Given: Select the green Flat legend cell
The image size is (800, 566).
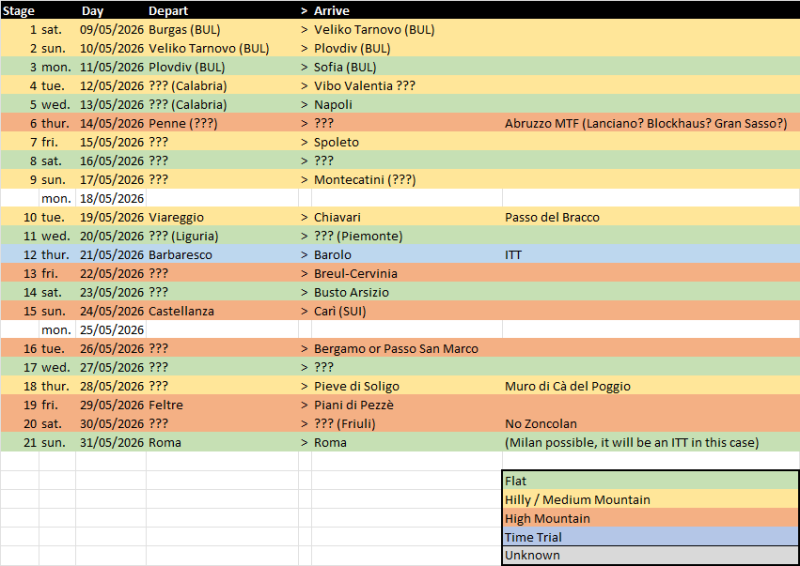Looking at the screenshot, I should coord(649,481).
